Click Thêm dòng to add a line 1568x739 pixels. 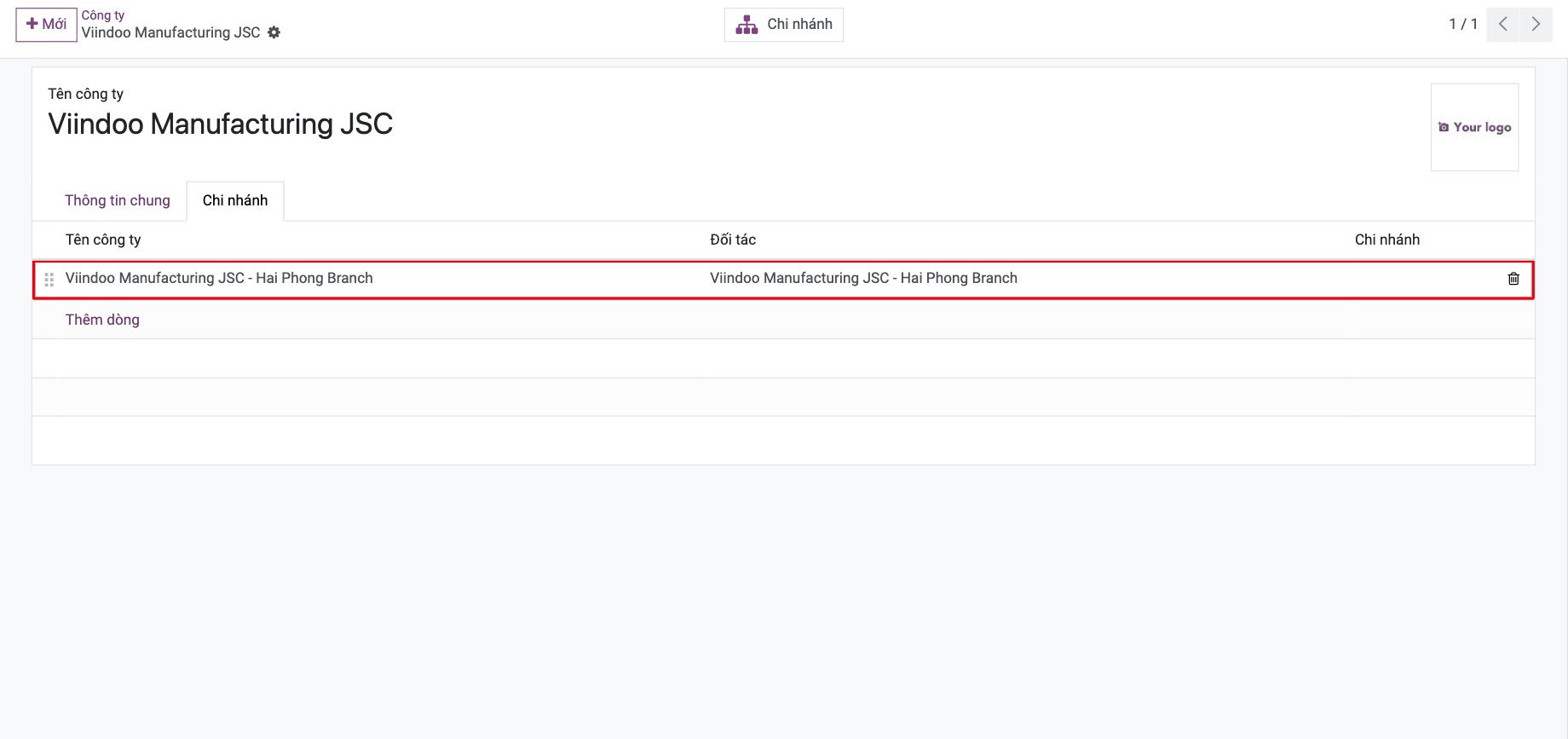point(102,320)
